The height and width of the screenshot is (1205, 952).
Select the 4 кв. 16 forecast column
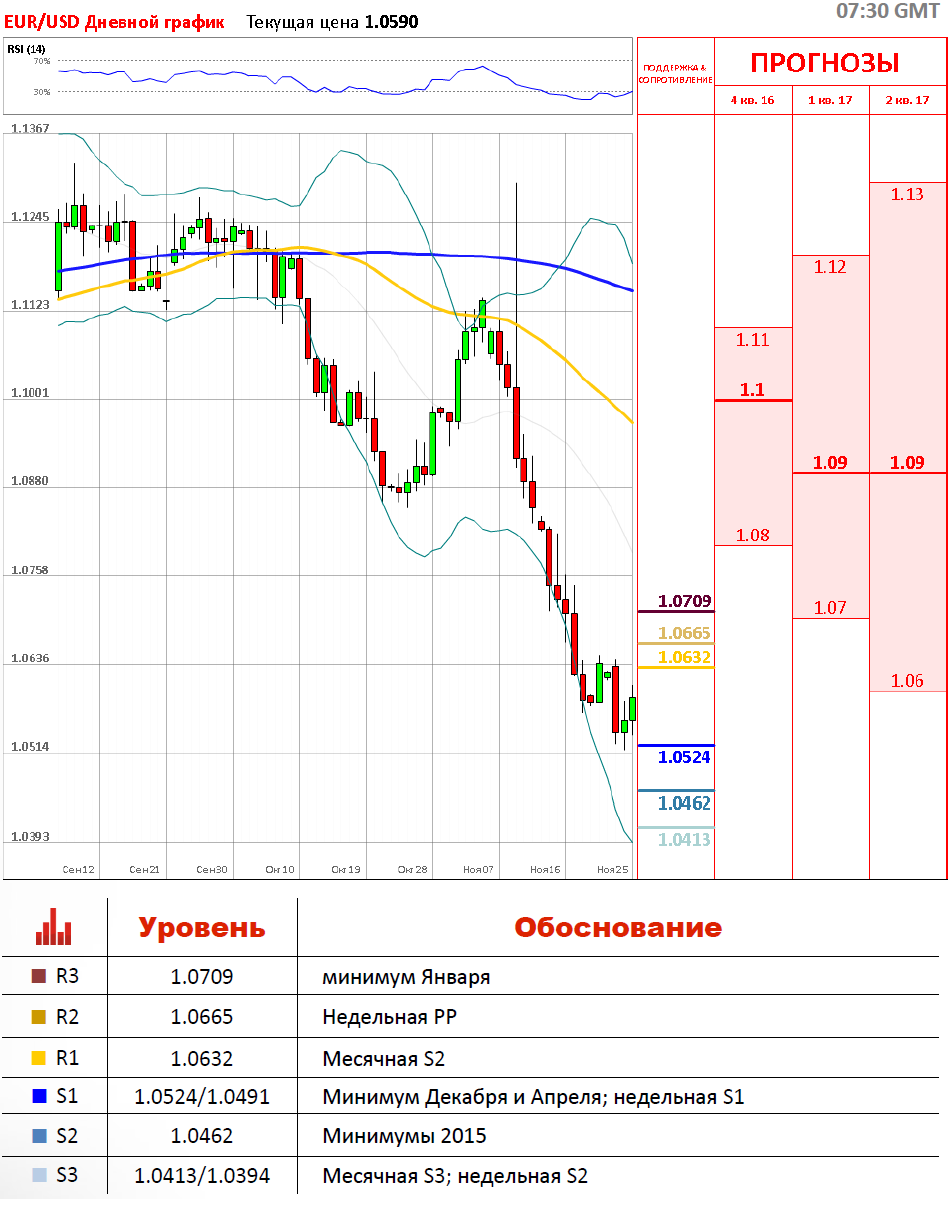tap(752, 100)
